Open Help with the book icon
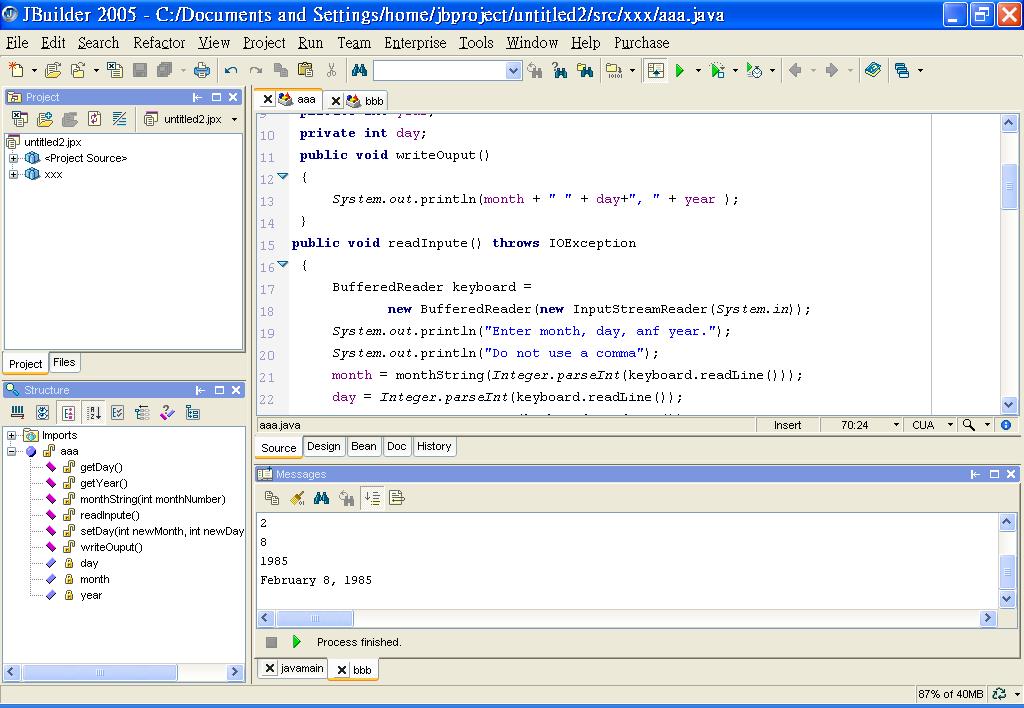 tap(872, 70)
